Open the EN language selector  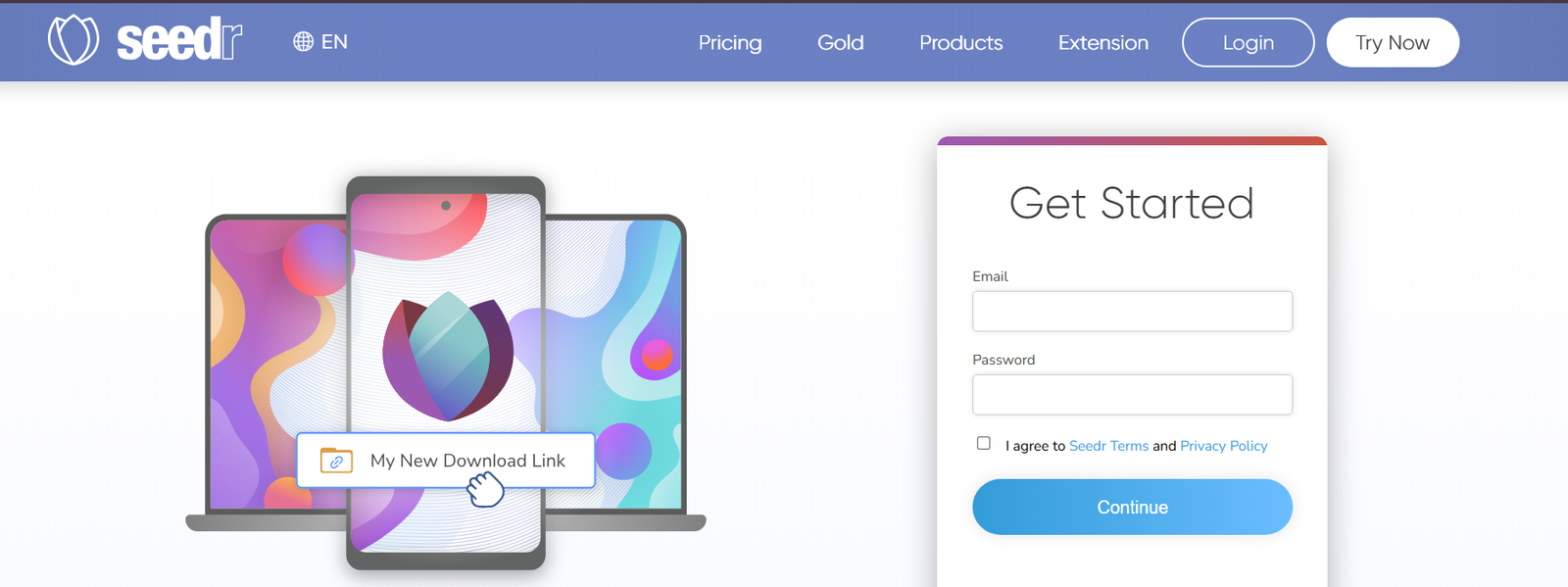[334, 42]
